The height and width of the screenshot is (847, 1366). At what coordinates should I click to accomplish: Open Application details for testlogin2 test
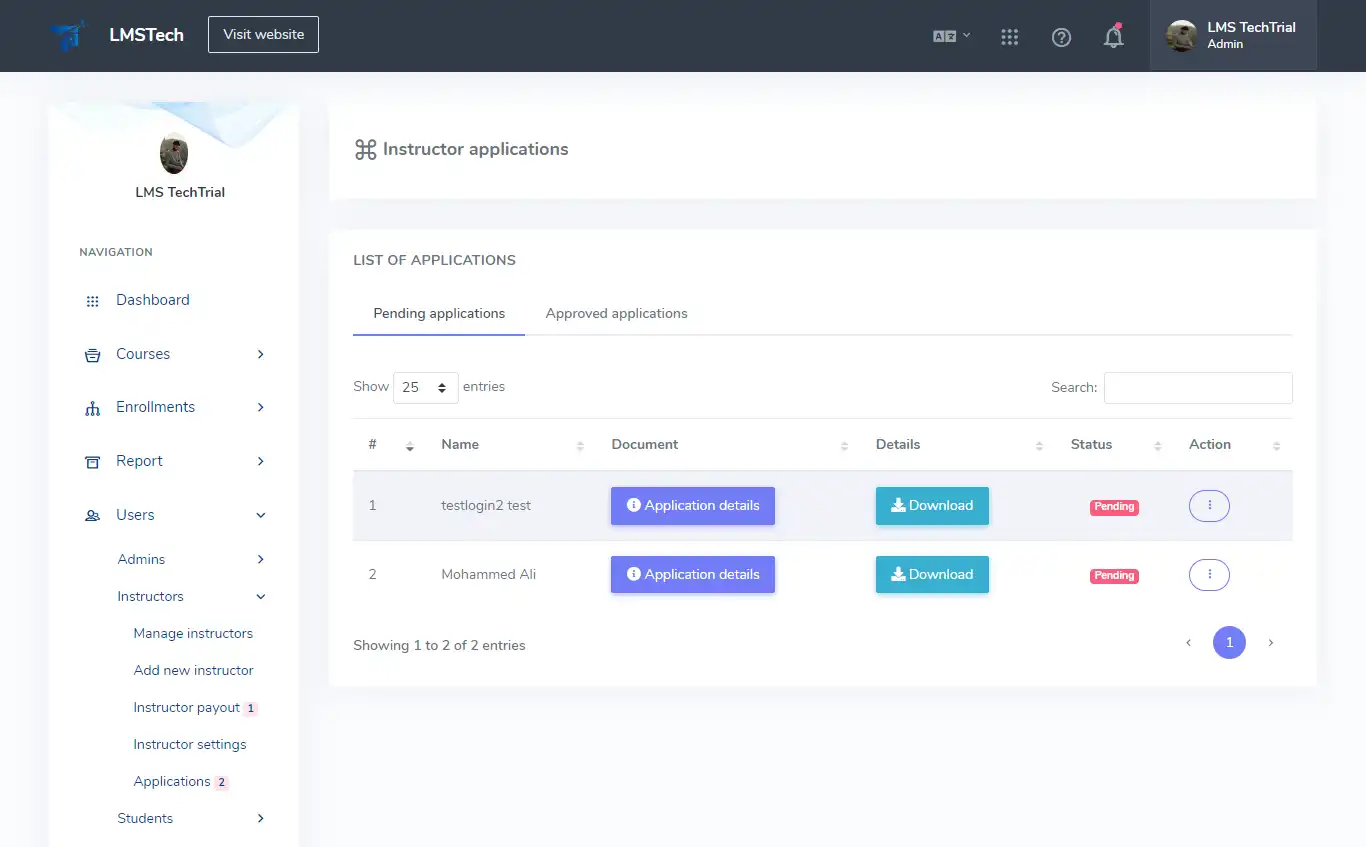[x=692, y=506]
